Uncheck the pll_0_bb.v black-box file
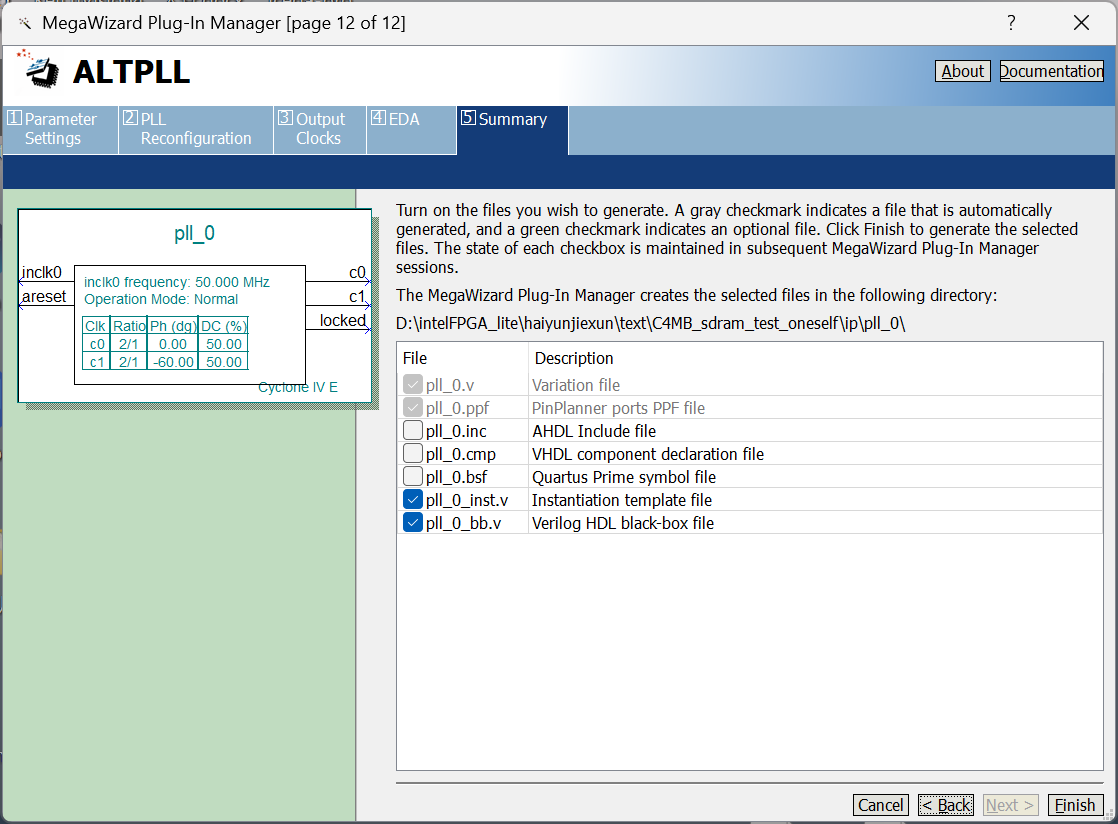Viewport: 1118px width, 824px height. click(x=413, y=522)
